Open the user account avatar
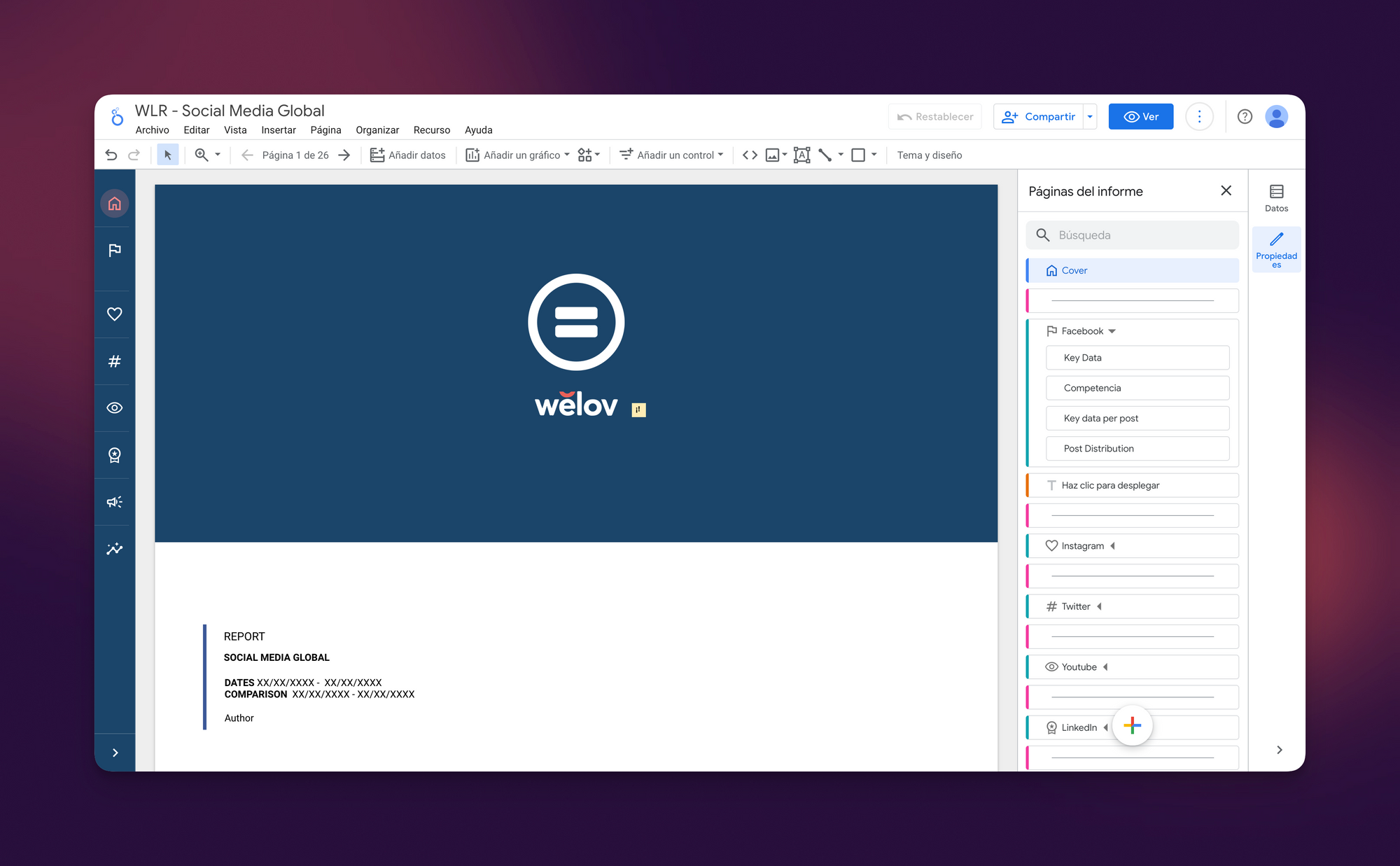 click(1277, 117)
